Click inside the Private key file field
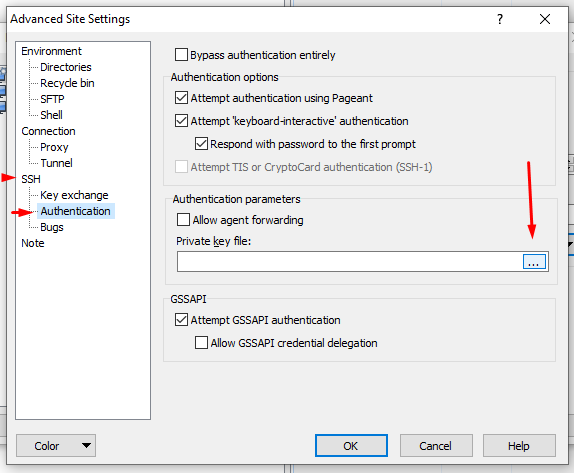574x473 pixels. pos(350,262)
